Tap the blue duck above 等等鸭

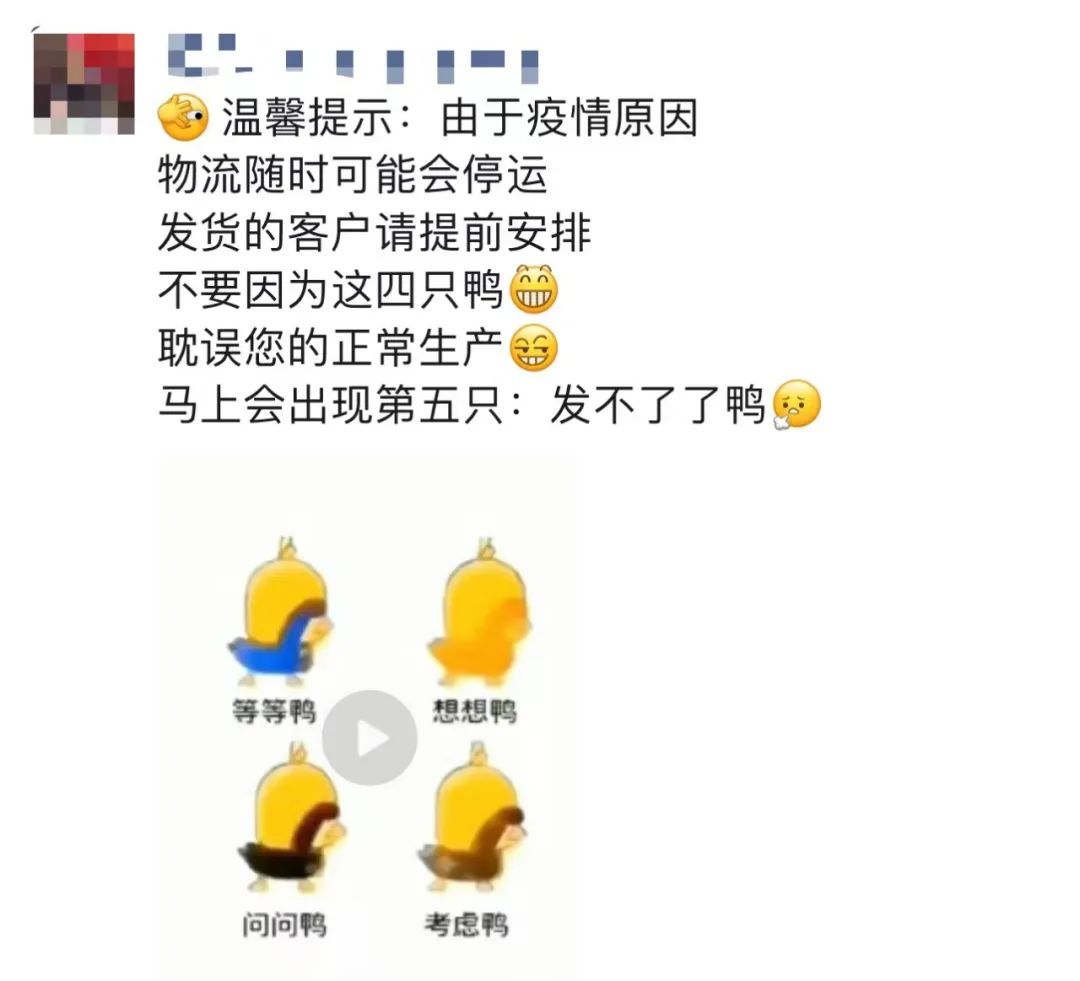(x=281, y=613)
